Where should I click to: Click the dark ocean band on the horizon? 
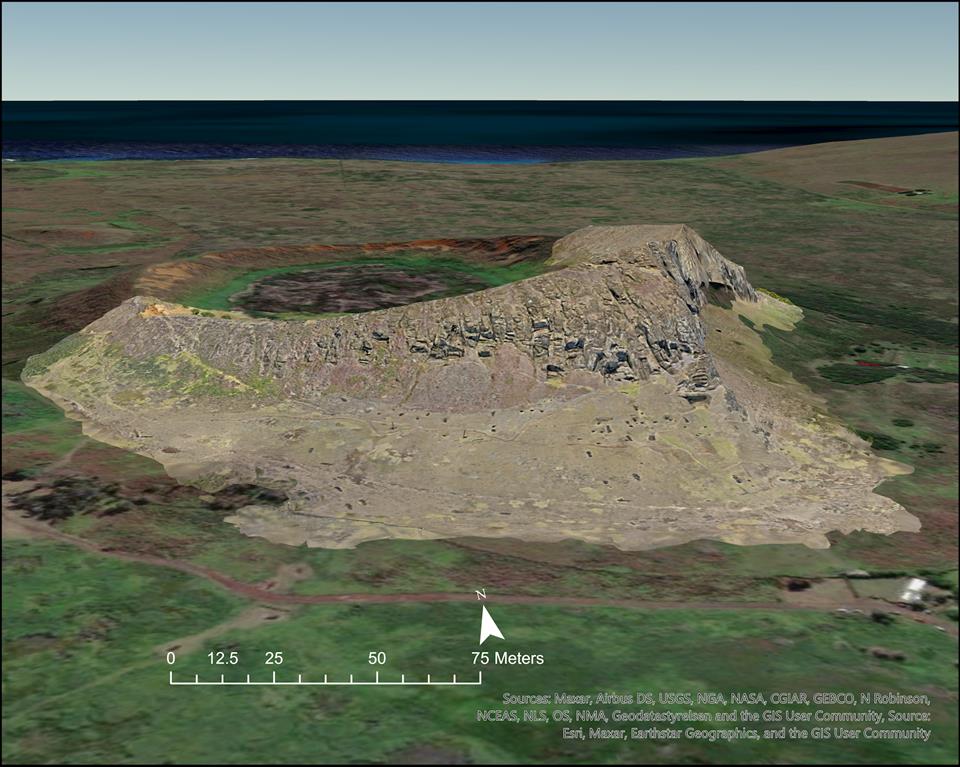click(480, 125)
